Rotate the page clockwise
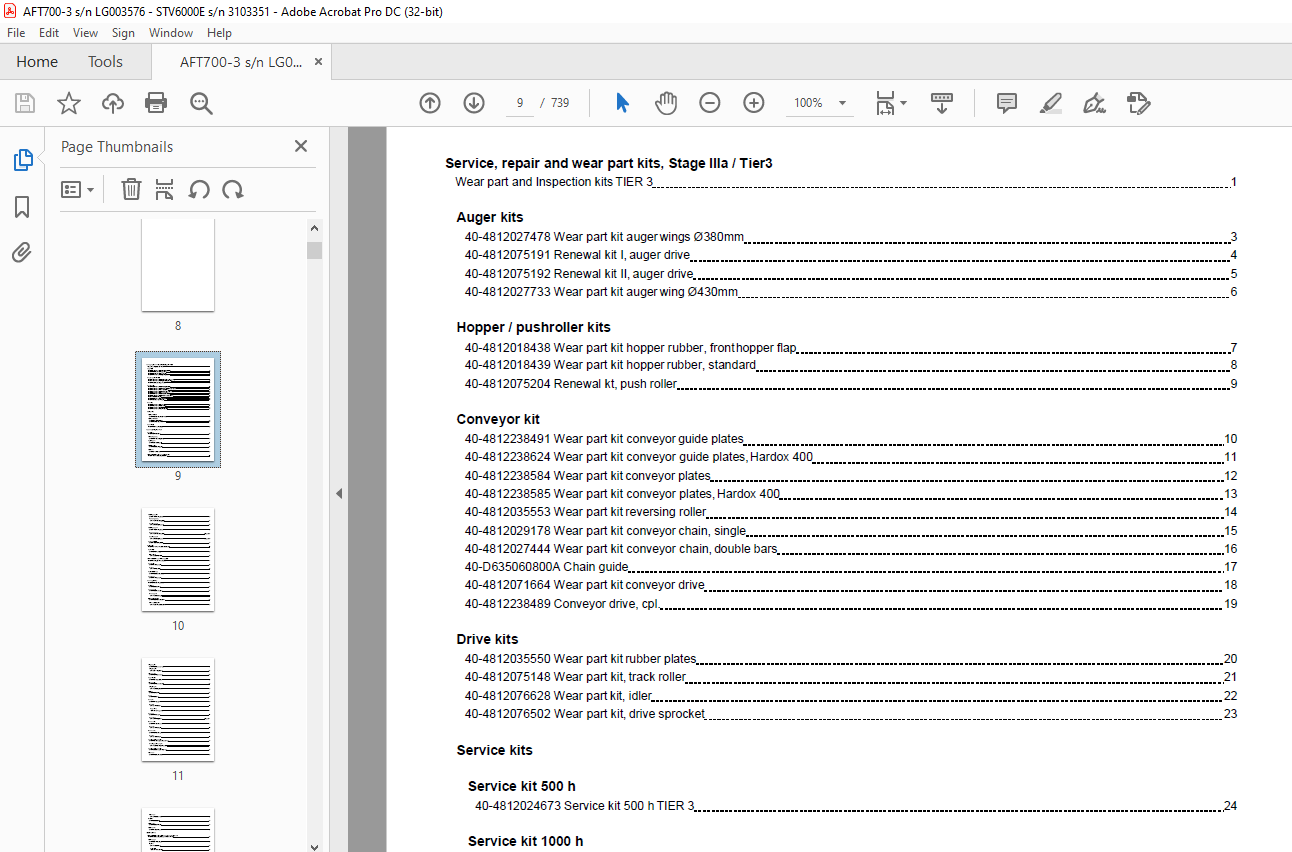The image size is (1292, 852). tap(233, 189)
